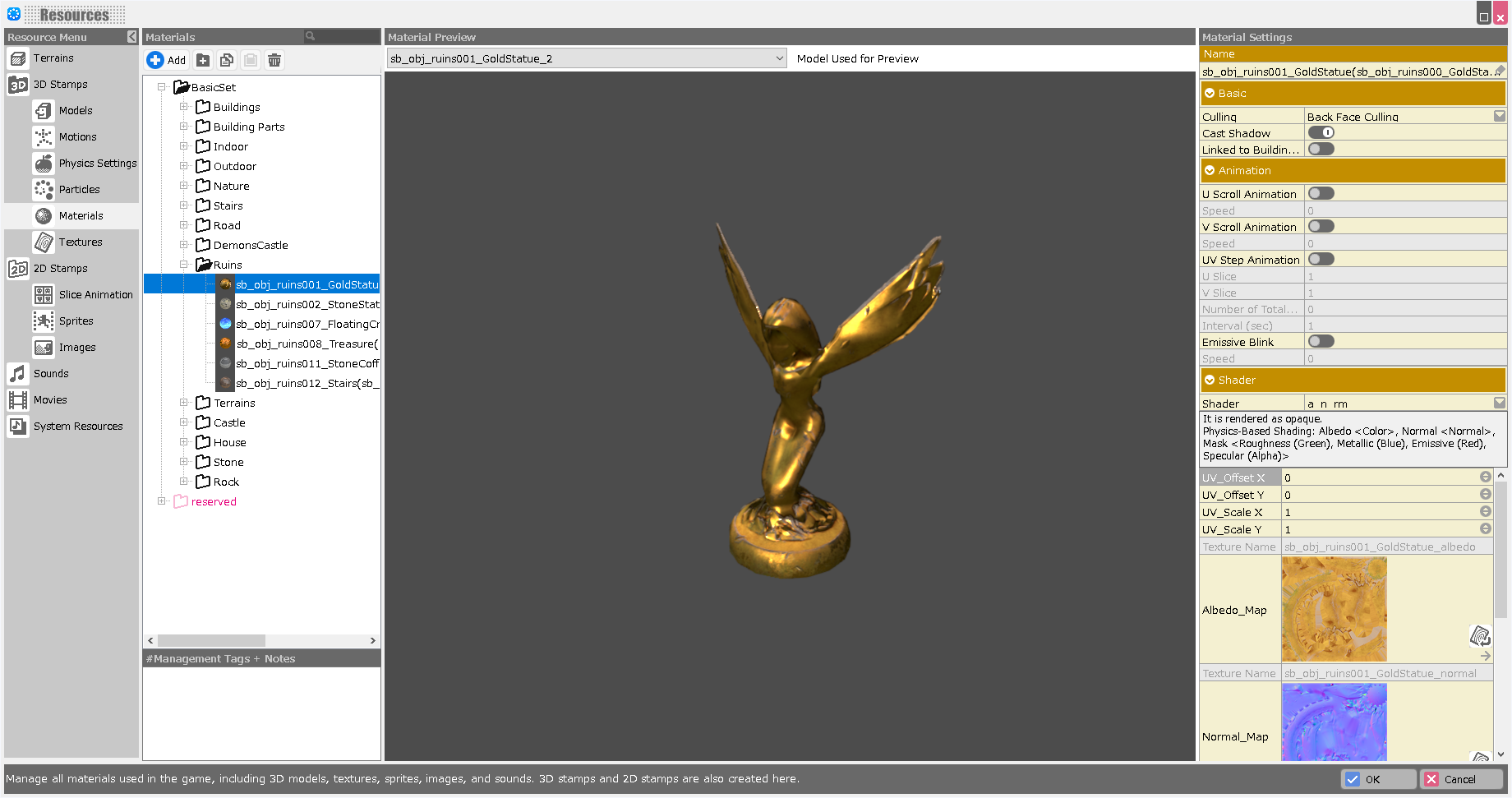1512x798 pixels.
Task: Turn off the Cast Shadow toggle
Action: click(1321, 133)
